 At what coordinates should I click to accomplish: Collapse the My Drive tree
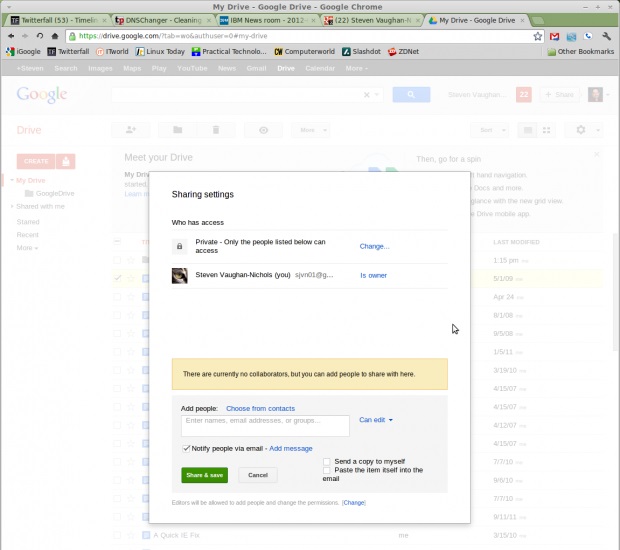pyautogui.click(x=12, y=180)
